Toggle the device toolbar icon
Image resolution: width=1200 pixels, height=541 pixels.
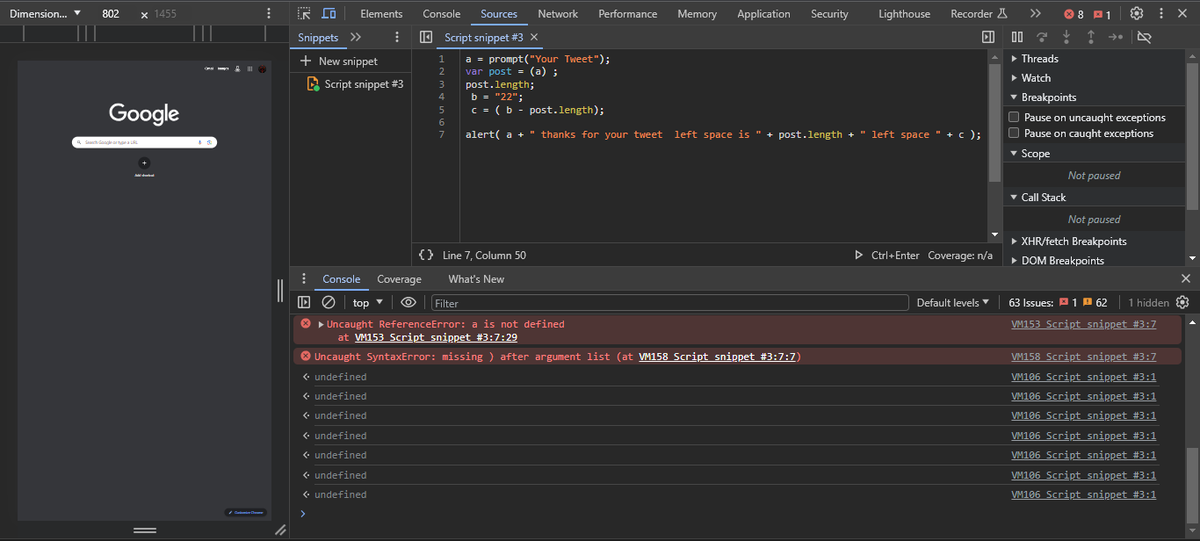328,14
